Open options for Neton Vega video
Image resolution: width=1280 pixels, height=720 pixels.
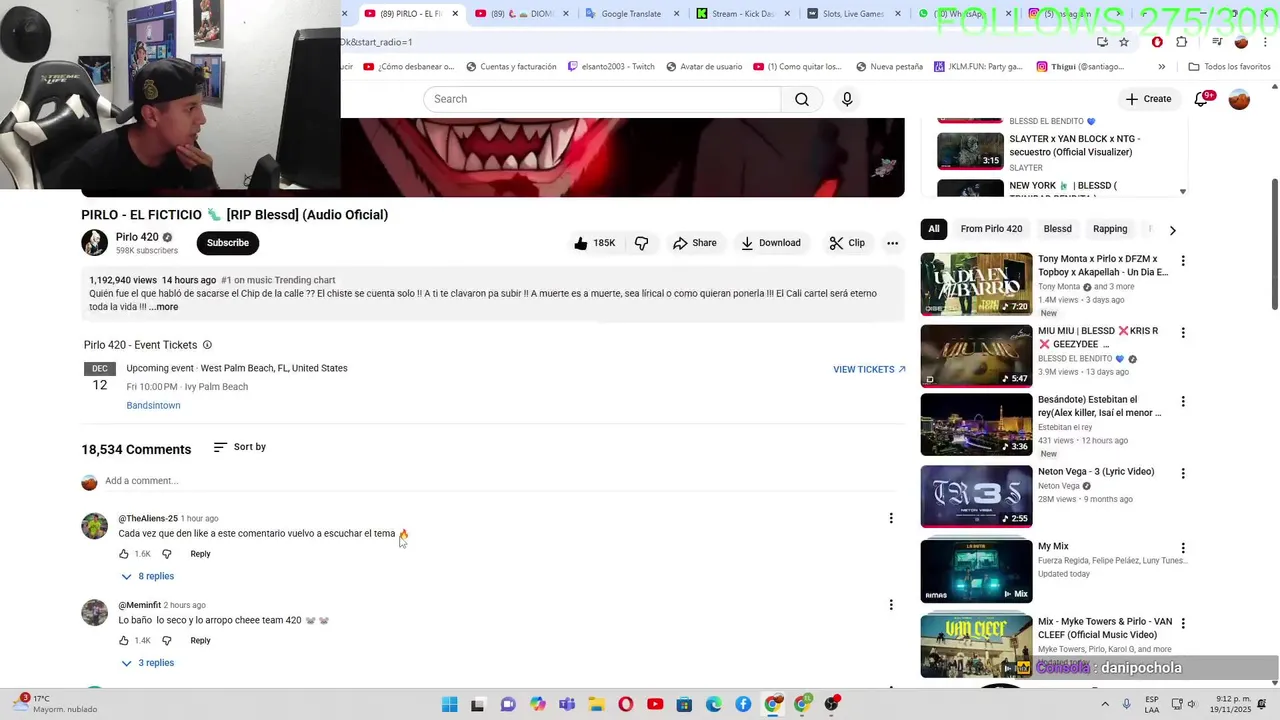coord(1183,473)
